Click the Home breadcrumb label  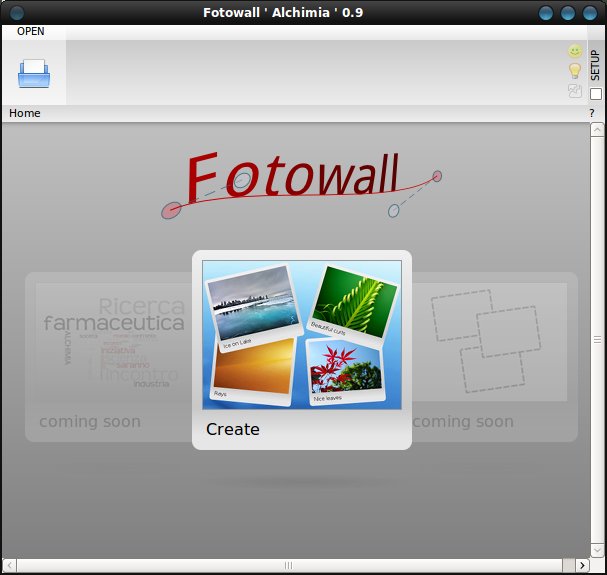pyautogui.click(x=25, y=113)
